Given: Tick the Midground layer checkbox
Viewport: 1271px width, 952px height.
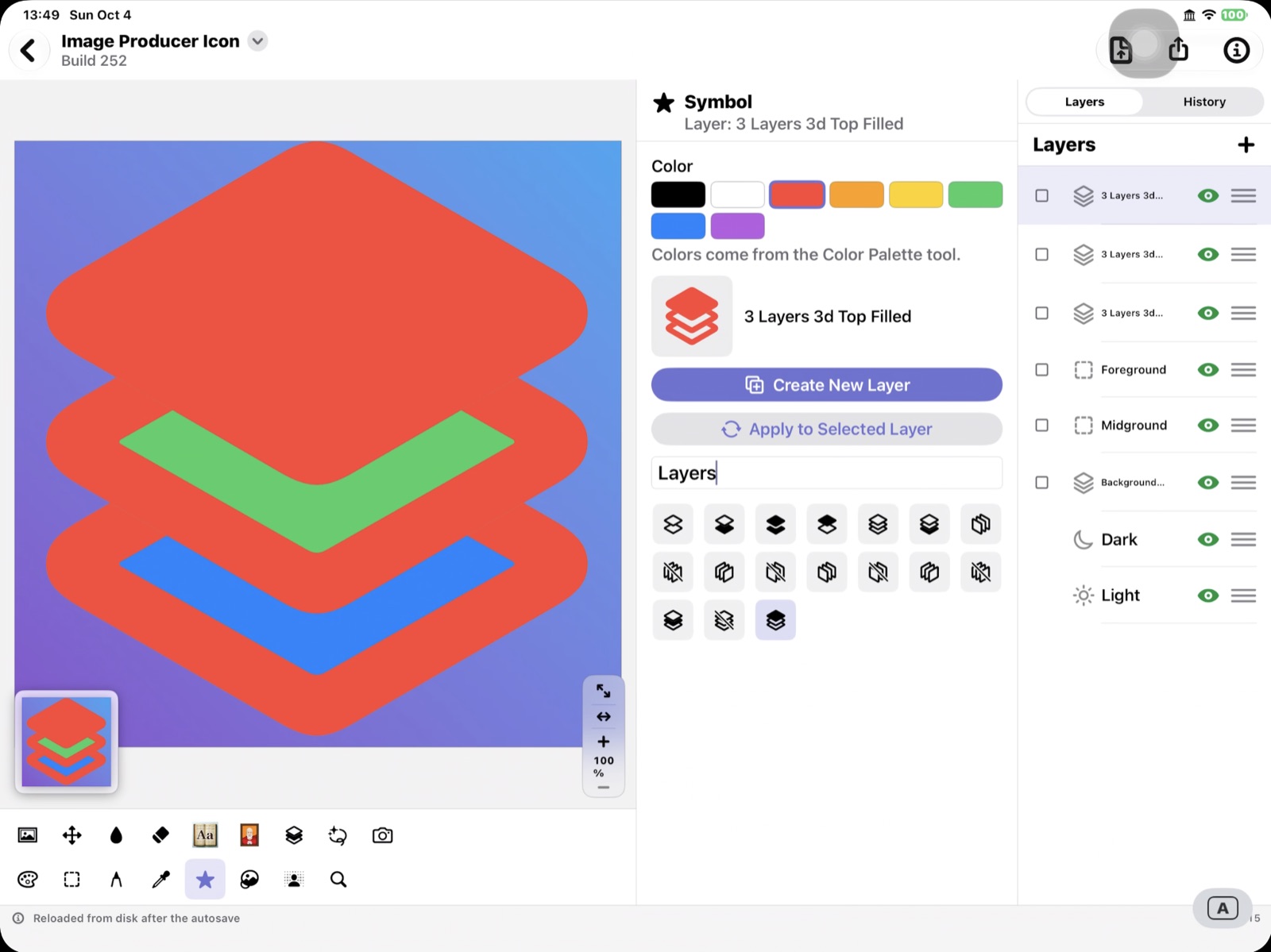Looking at the screenshot, I should (1042, 426).
